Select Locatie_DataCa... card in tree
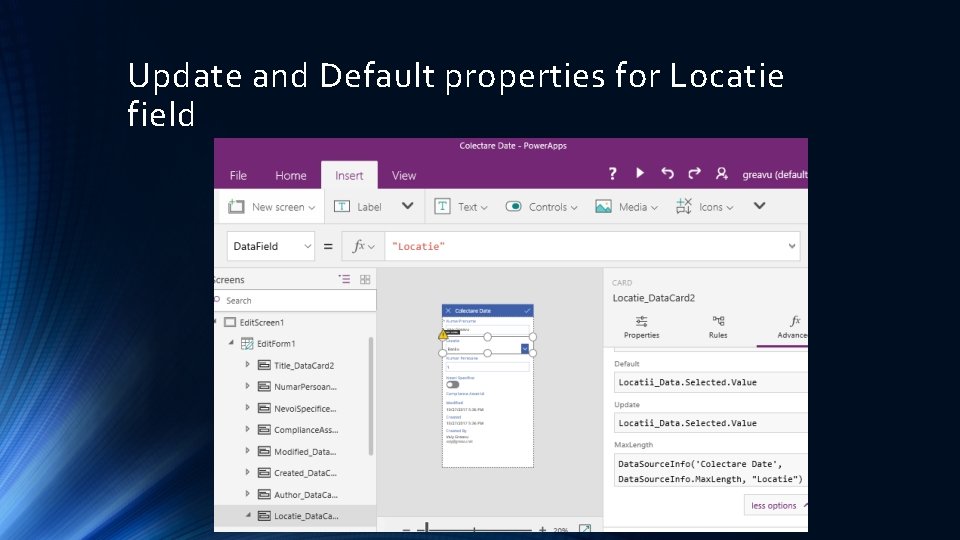This screenshot has height=540, width=960. (306, 516)
